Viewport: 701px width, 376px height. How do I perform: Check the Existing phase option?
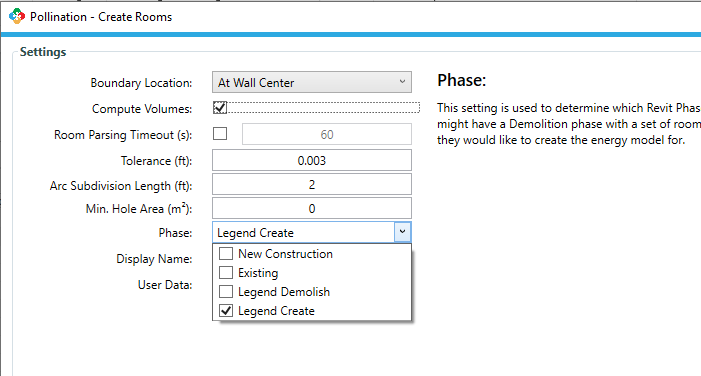click(x=226, y=272)
